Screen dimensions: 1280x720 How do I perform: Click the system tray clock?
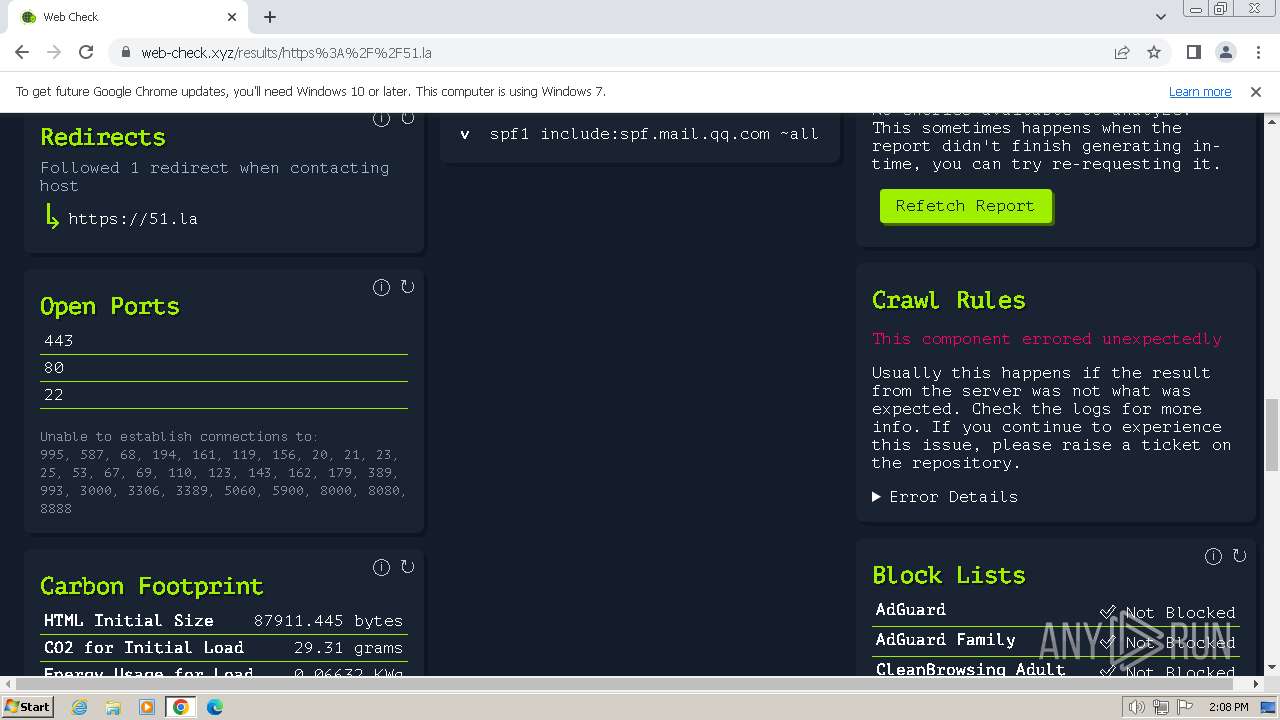coord(1228,707)
